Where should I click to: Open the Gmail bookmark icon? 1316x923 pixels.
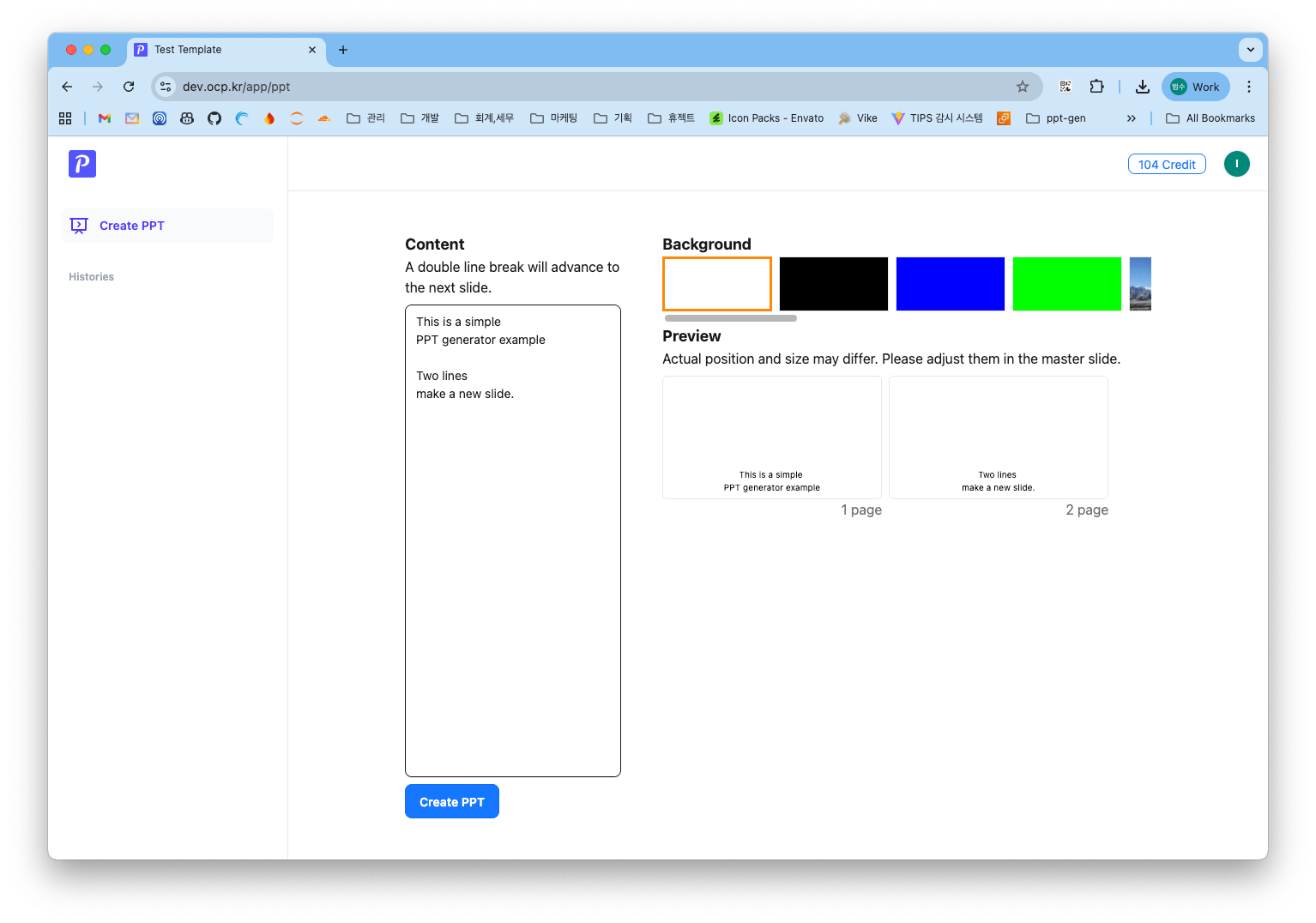(105, 118)
